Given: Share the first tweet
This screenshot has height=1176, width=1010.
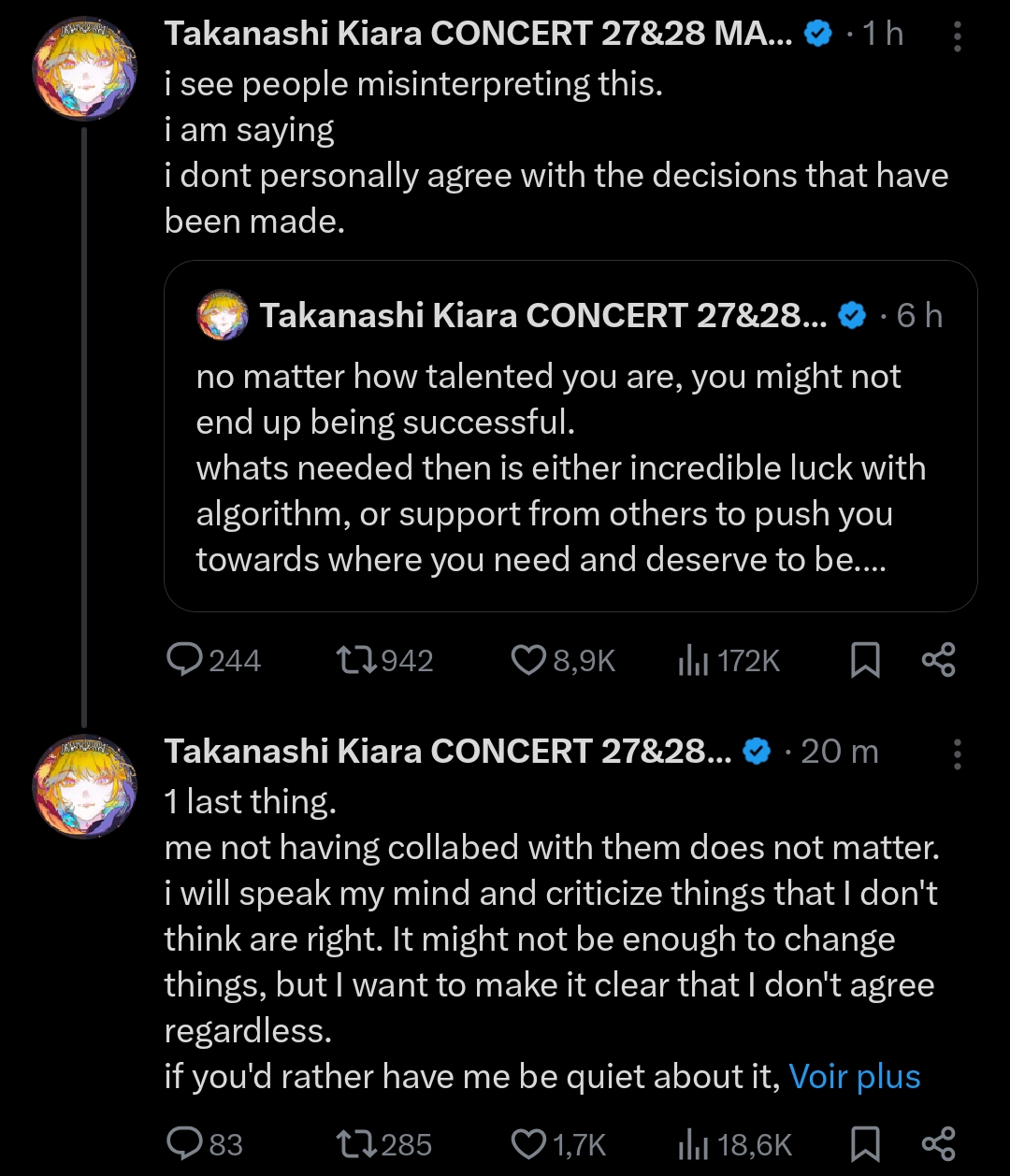Looking at the screenshot, I should click(x=938, y=660).
